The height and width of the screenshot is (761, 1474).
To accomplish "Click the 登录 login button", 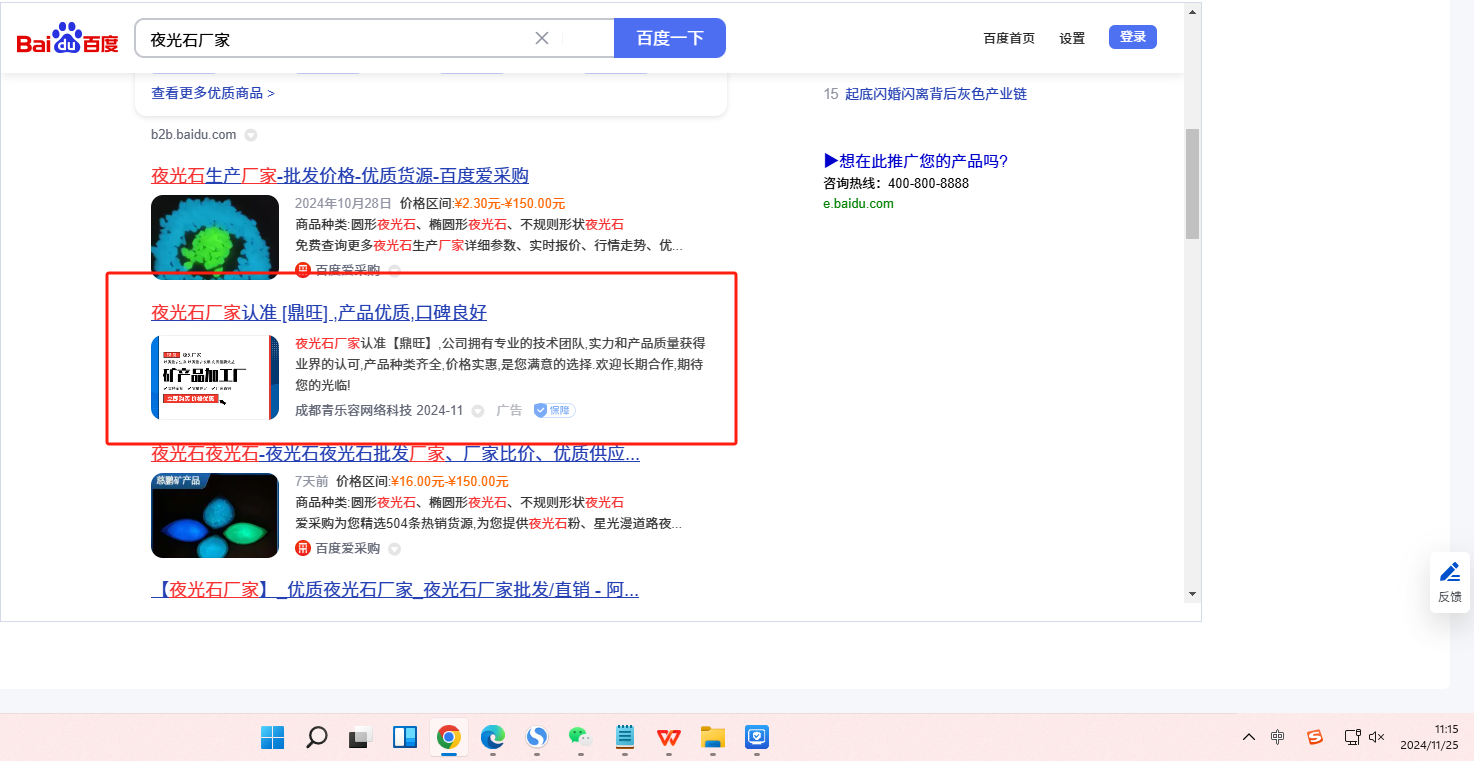I will pos(1132,37).
